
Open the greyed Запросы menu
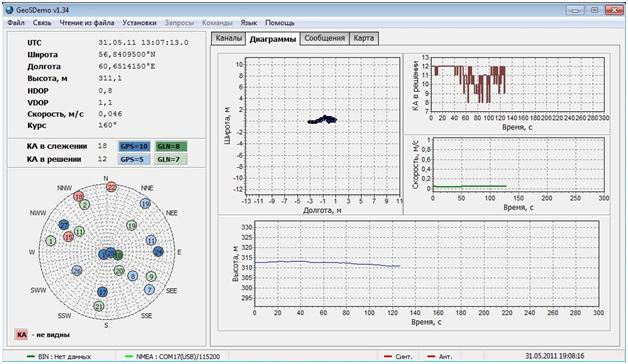(179, 23)
